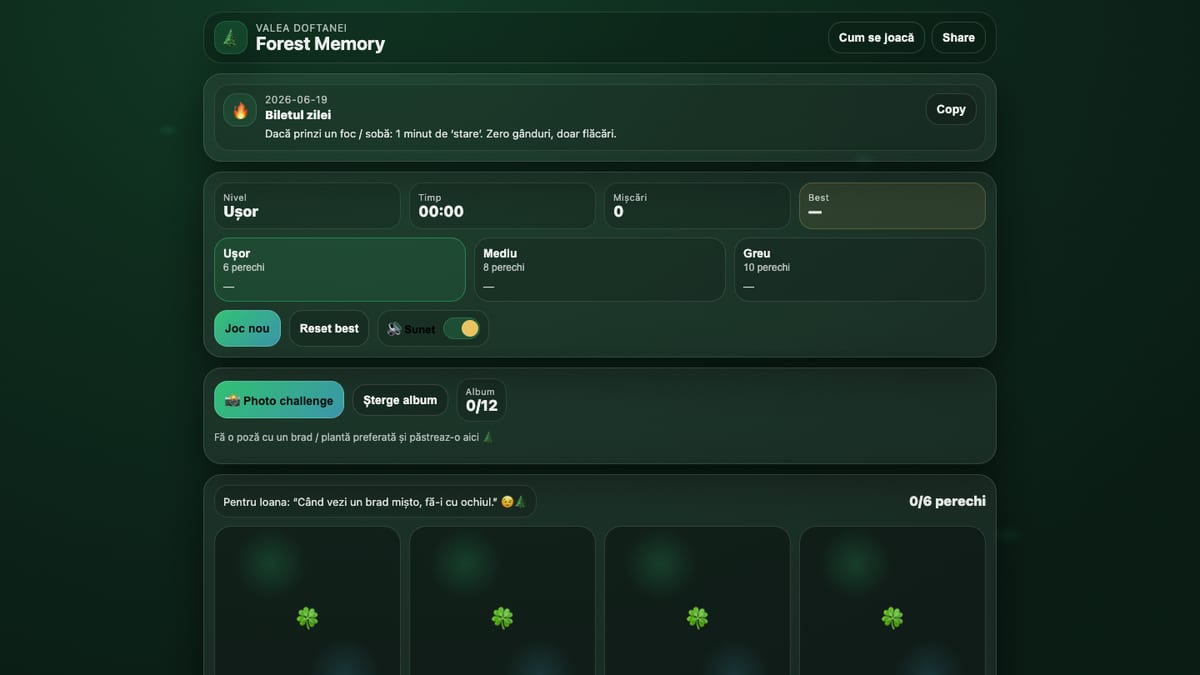Open the Cum se joacă help
This screenshot has width=1200, height=675.
coord(876,38)
